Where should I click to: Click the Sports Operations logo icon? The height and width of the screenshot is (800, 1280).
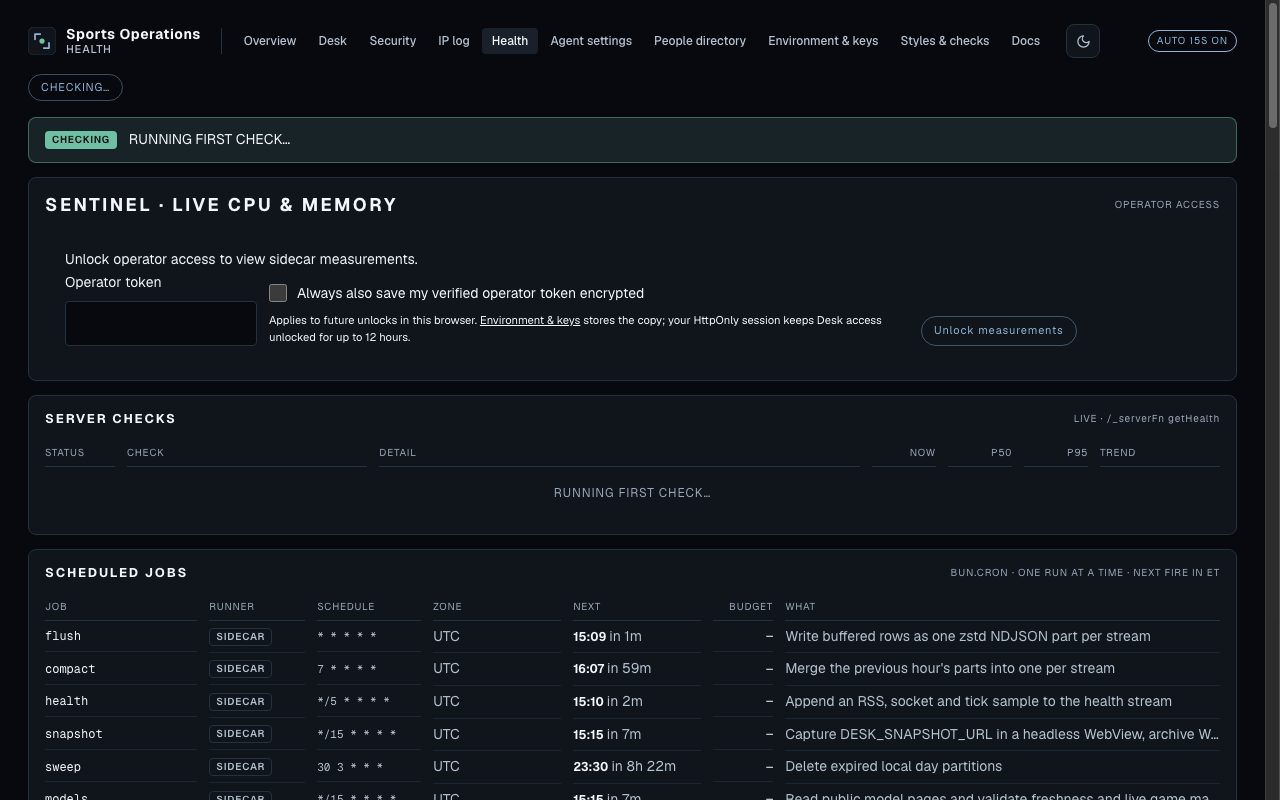[42, 41]
